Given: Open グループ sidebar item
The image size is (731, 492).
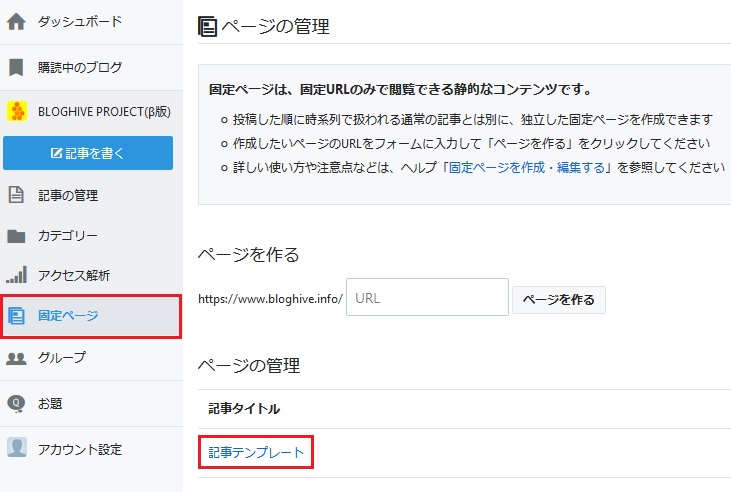Looking at the screenshot, I should 62,357.
